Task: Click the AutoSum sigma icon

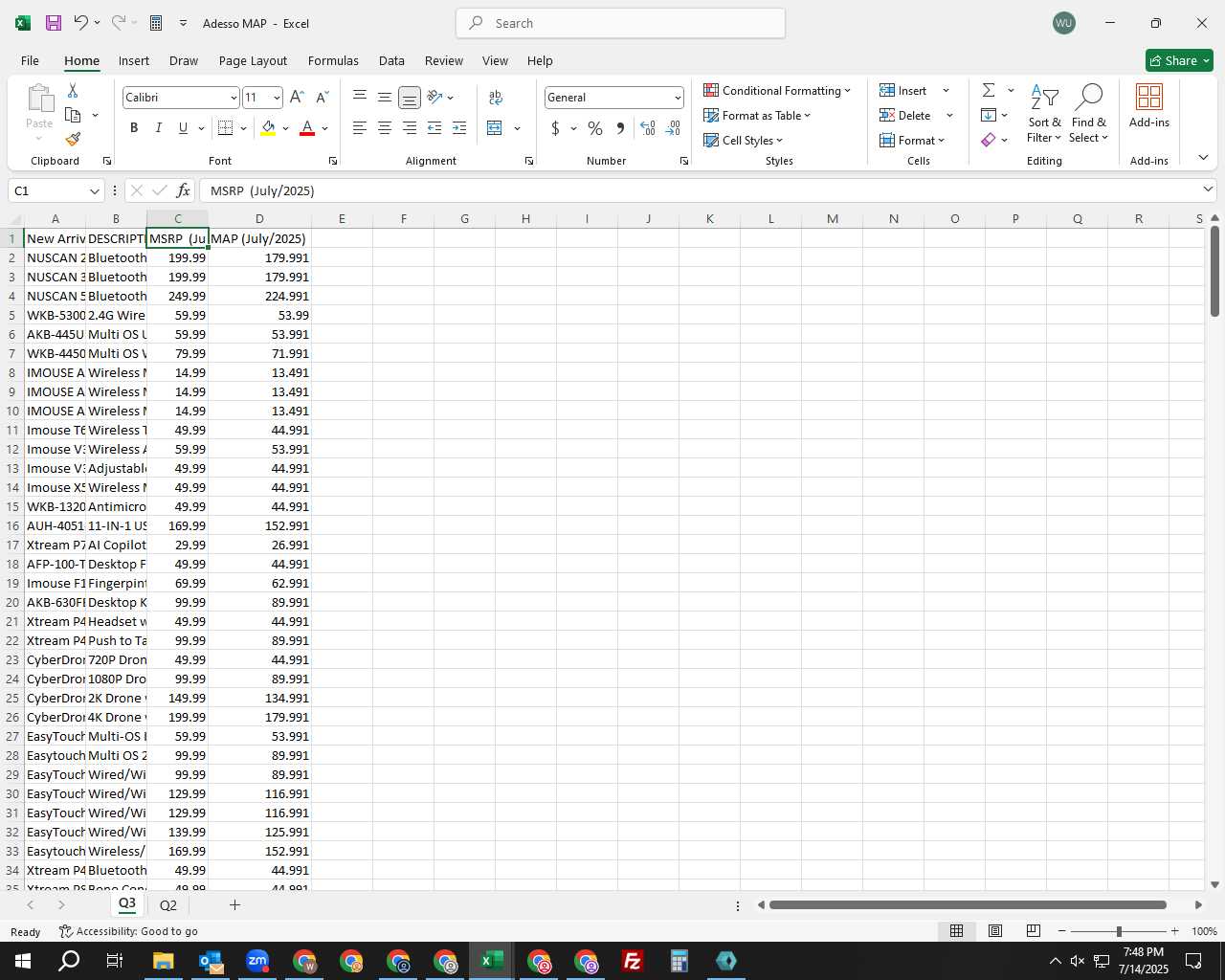Action: [x=989, y=90]
